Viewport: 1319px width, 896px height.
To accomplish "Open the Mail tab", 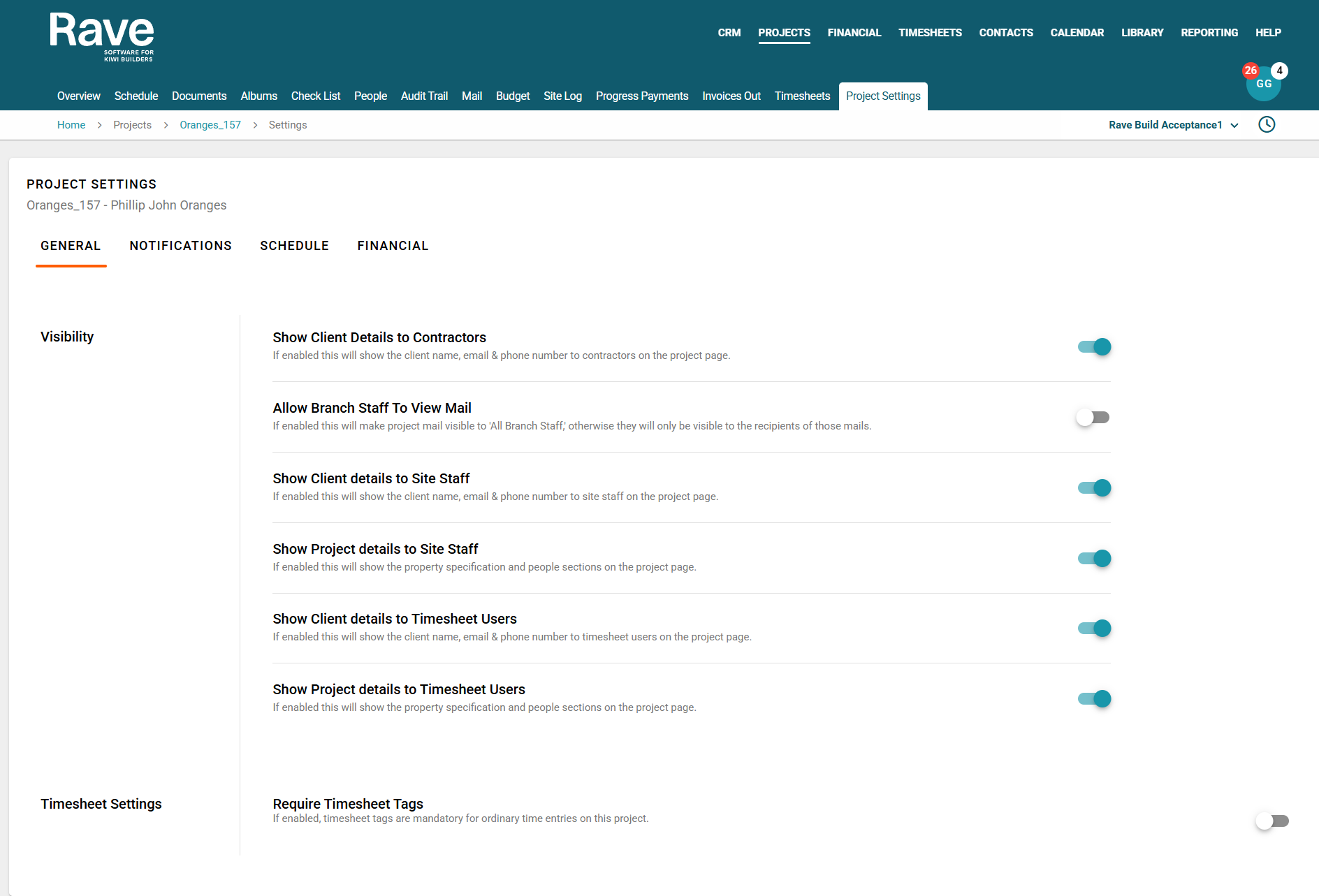I will coord(472,96).
